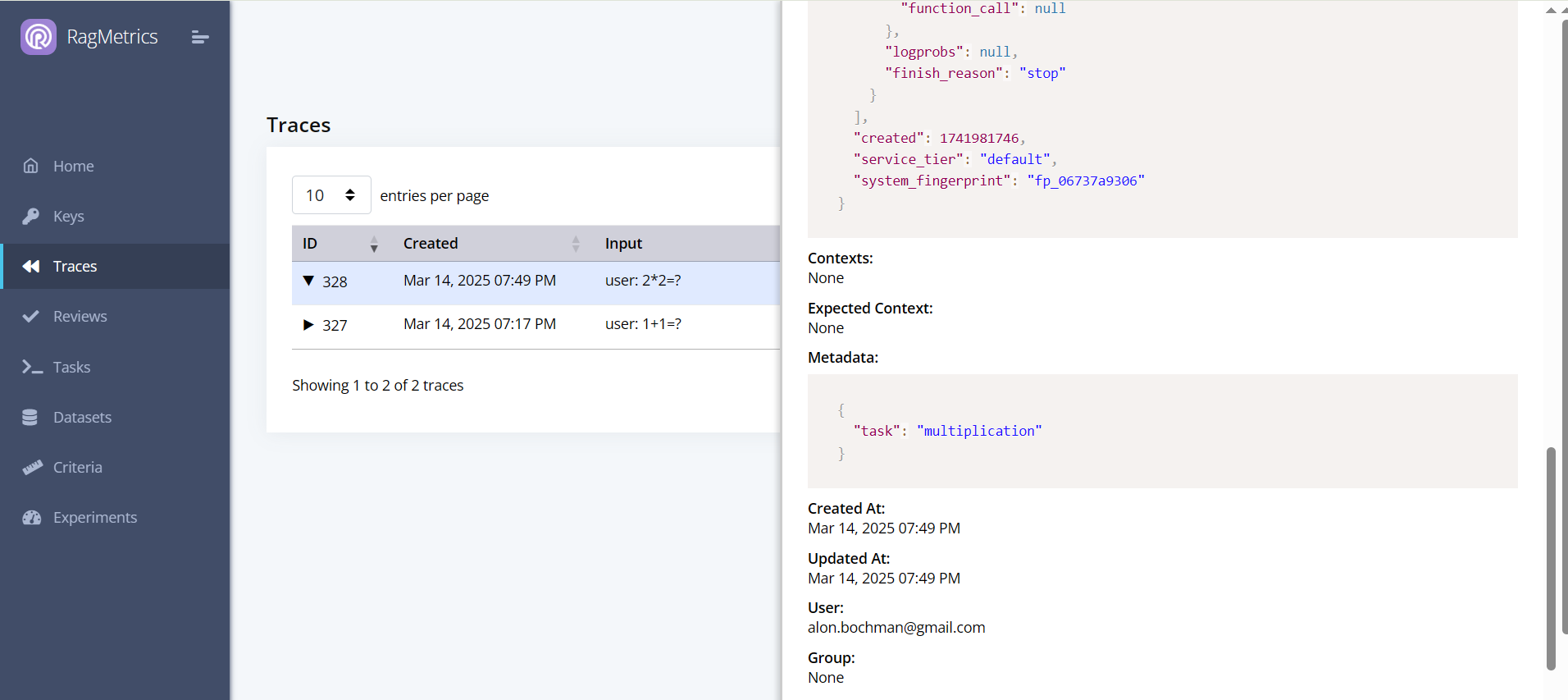Viewport: 1568px width, 700px height.
Task: Collapse the expanded trace 328 row
Action: pyautogui.click(x=308, y=281)
